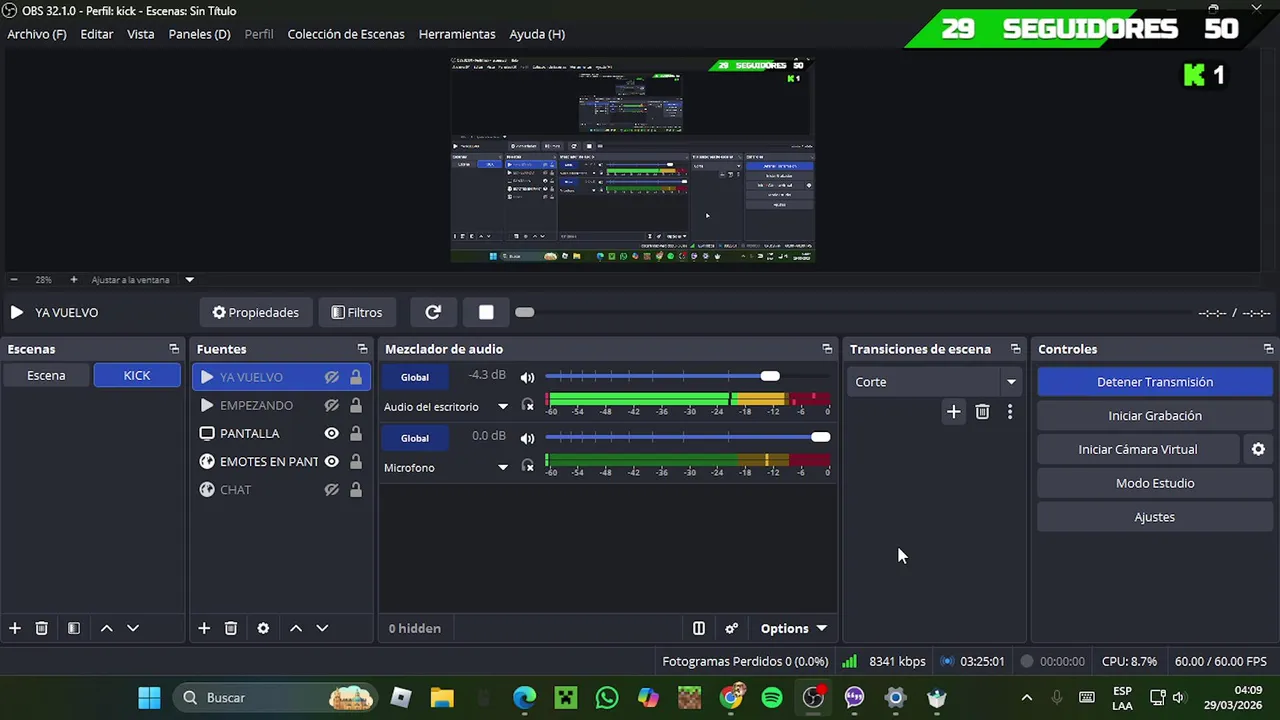Click the media seek slider handle
The image size is (1280, 720).
coord(525,312)
